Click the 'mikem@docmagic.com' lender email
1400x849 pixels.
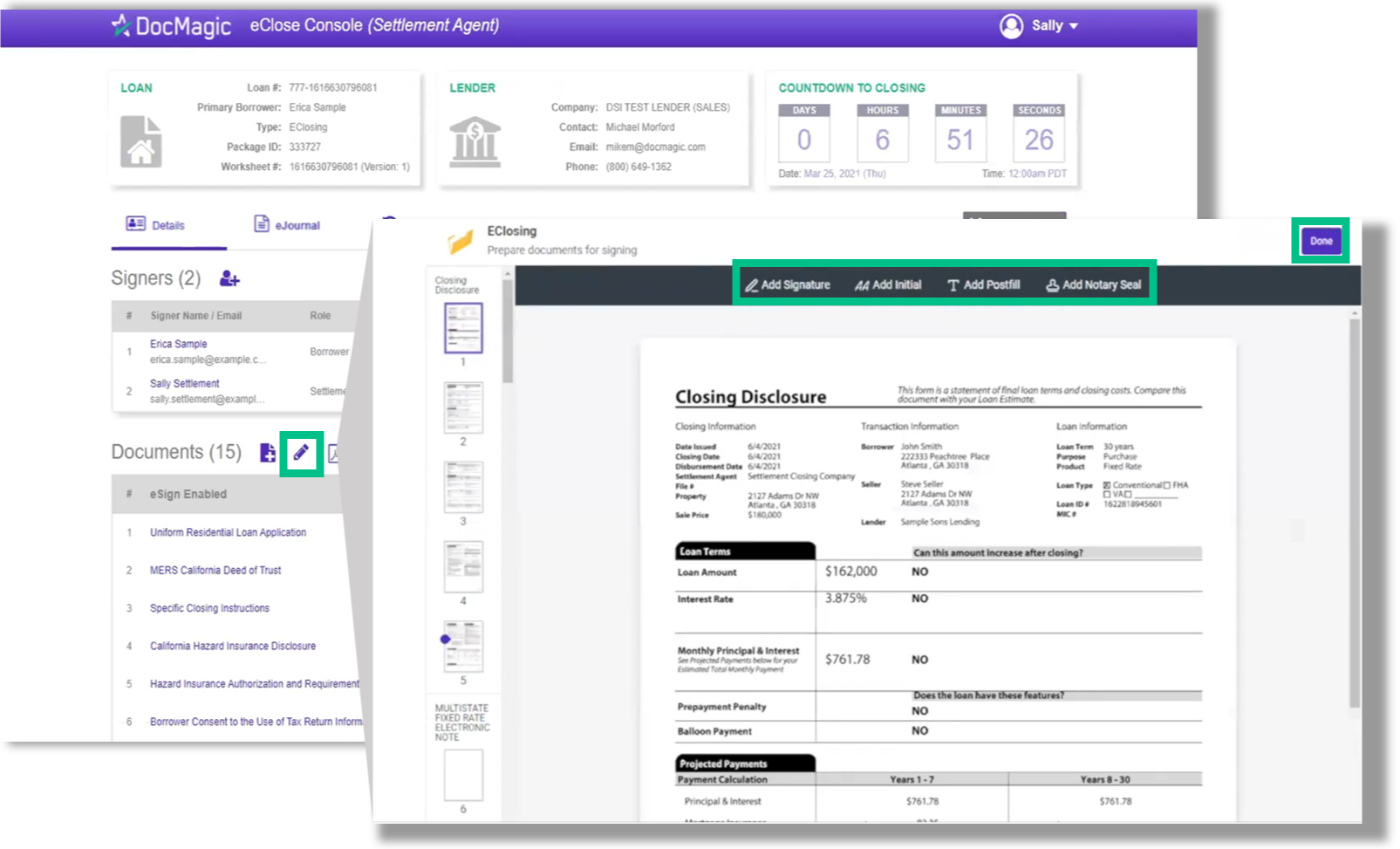click(x=656, y=147)
